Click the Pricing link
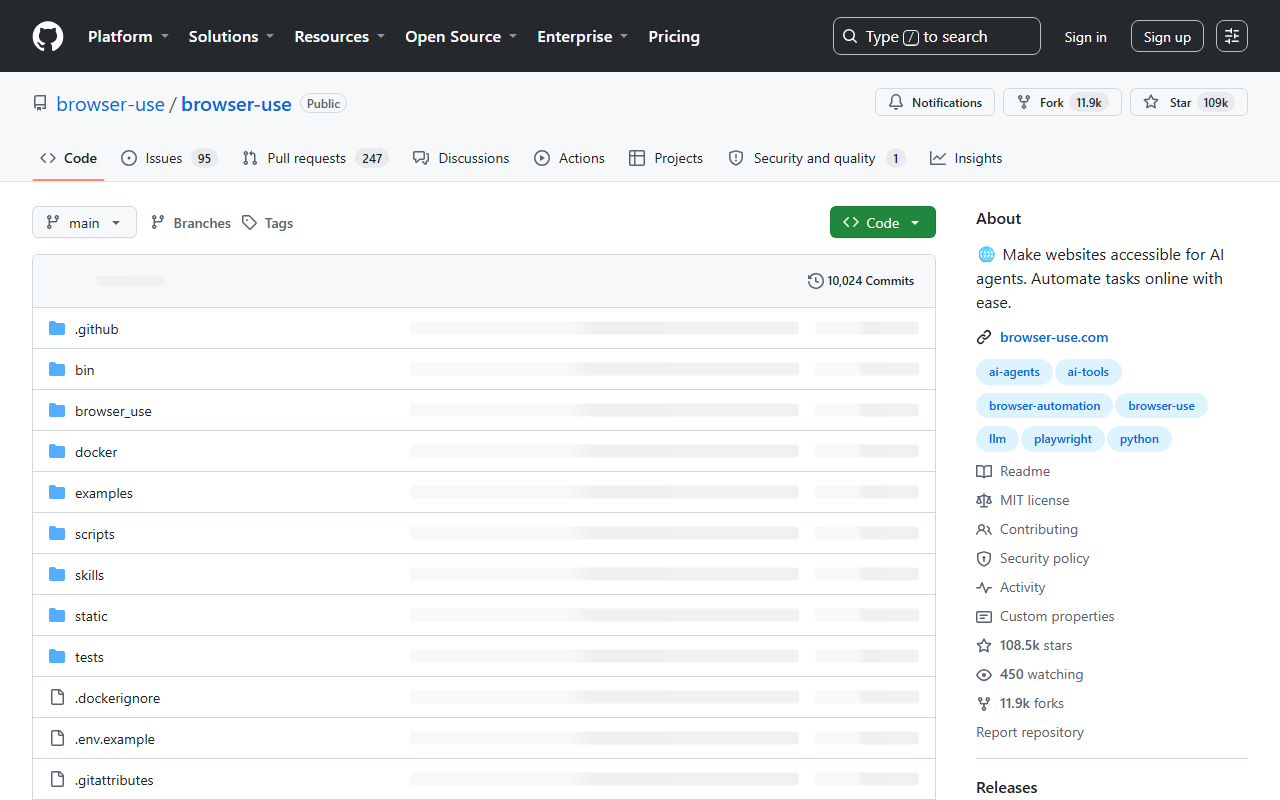1280x800 pixels. [x=674, y=37]
